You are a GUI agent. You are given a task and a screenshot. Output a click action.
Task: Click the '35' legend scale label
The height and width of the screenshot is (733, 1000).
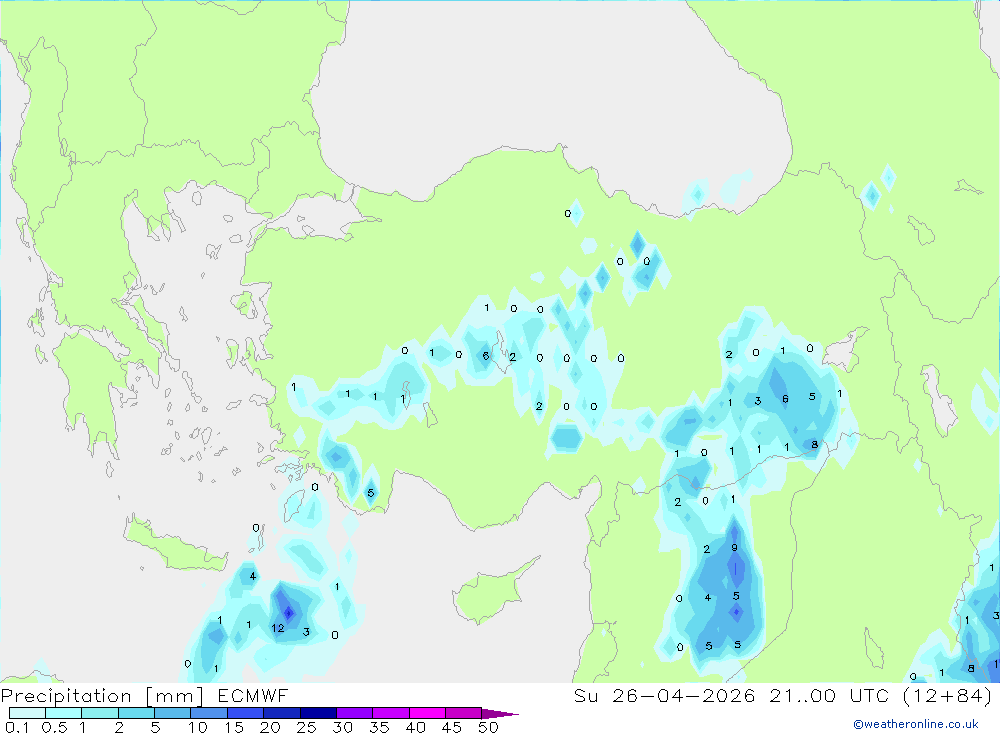379,727
